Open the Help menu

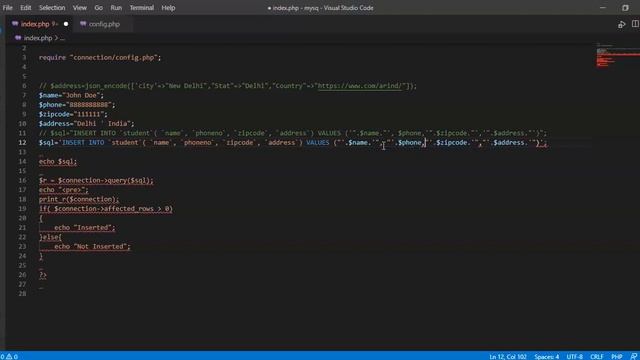click(x=168, y=8)
